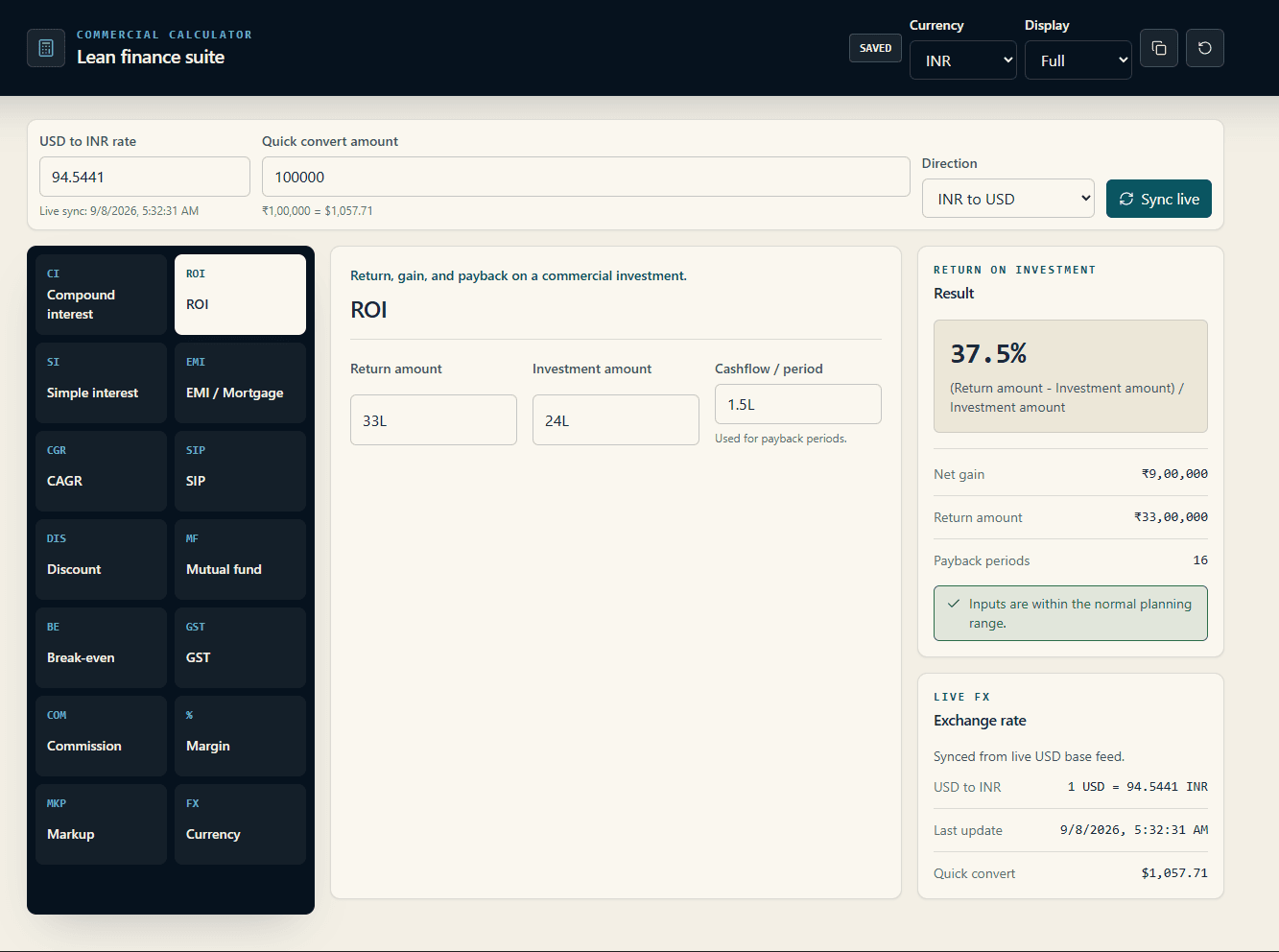Select the Compound interest calculator
This screenshot has width=1279, height=952.
101,295
